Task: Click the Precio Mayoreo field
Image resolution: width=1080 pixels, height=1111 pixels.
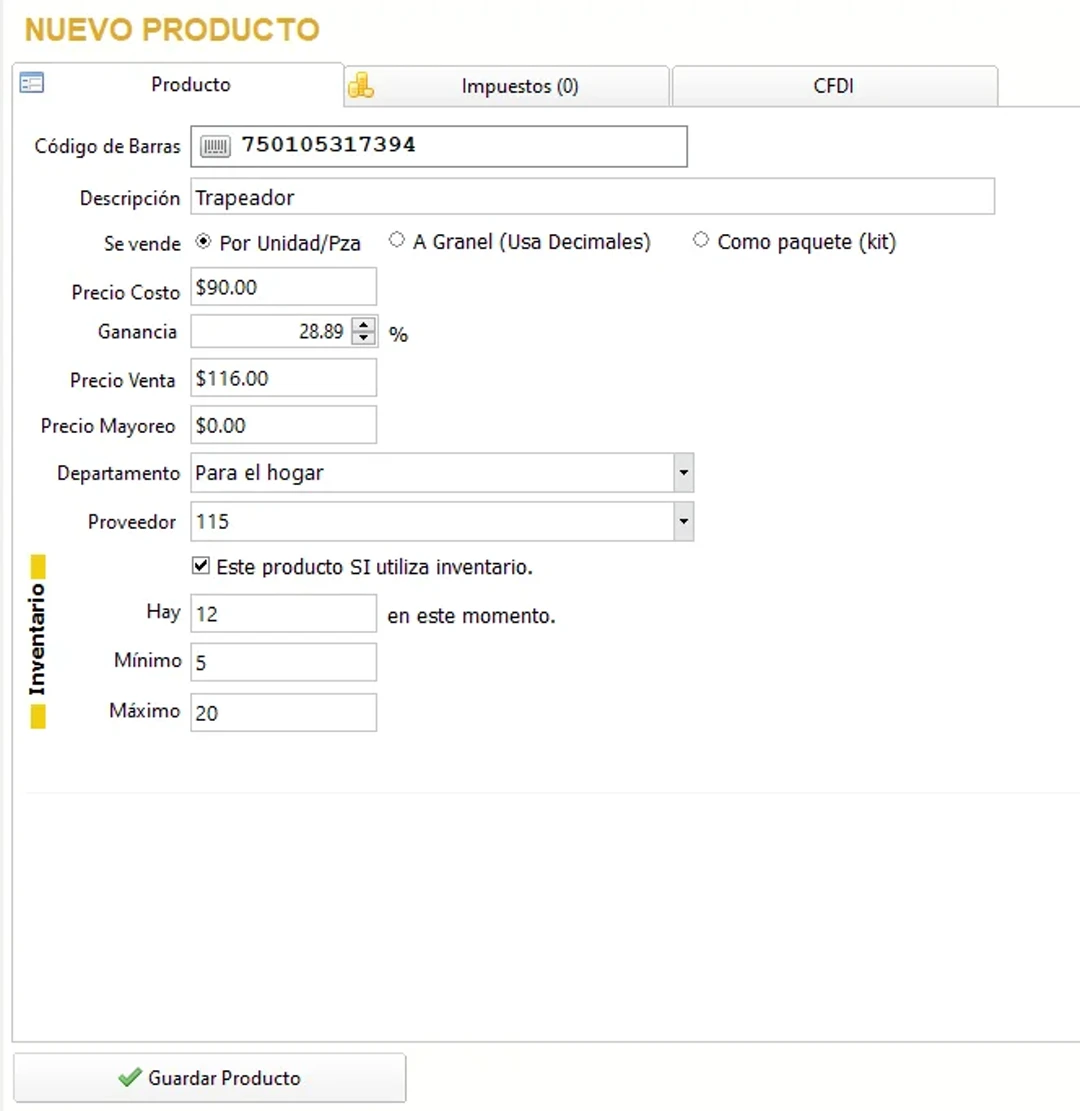Action: [x=283, y=424]
